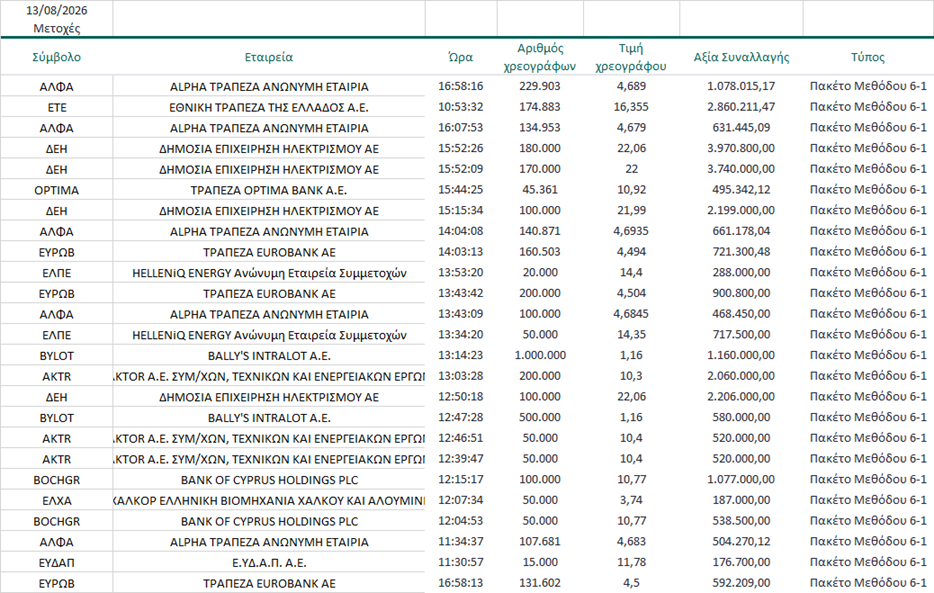Select the time cell 12:50:18
The width and height of the screenshot is (934, 593).
(460, 397)
